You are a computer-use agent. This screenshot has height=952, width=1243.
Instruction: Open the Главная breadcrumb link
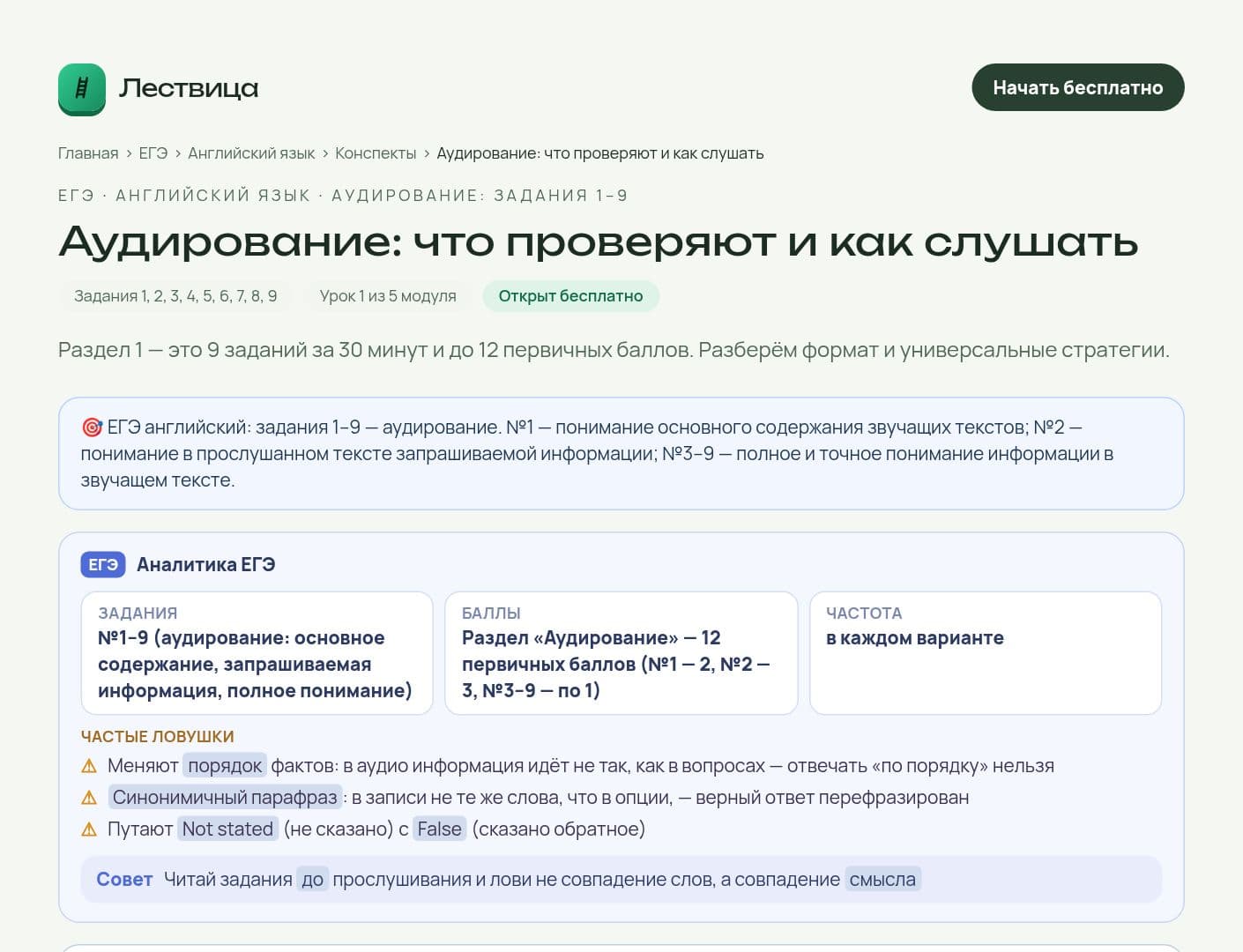88,153
